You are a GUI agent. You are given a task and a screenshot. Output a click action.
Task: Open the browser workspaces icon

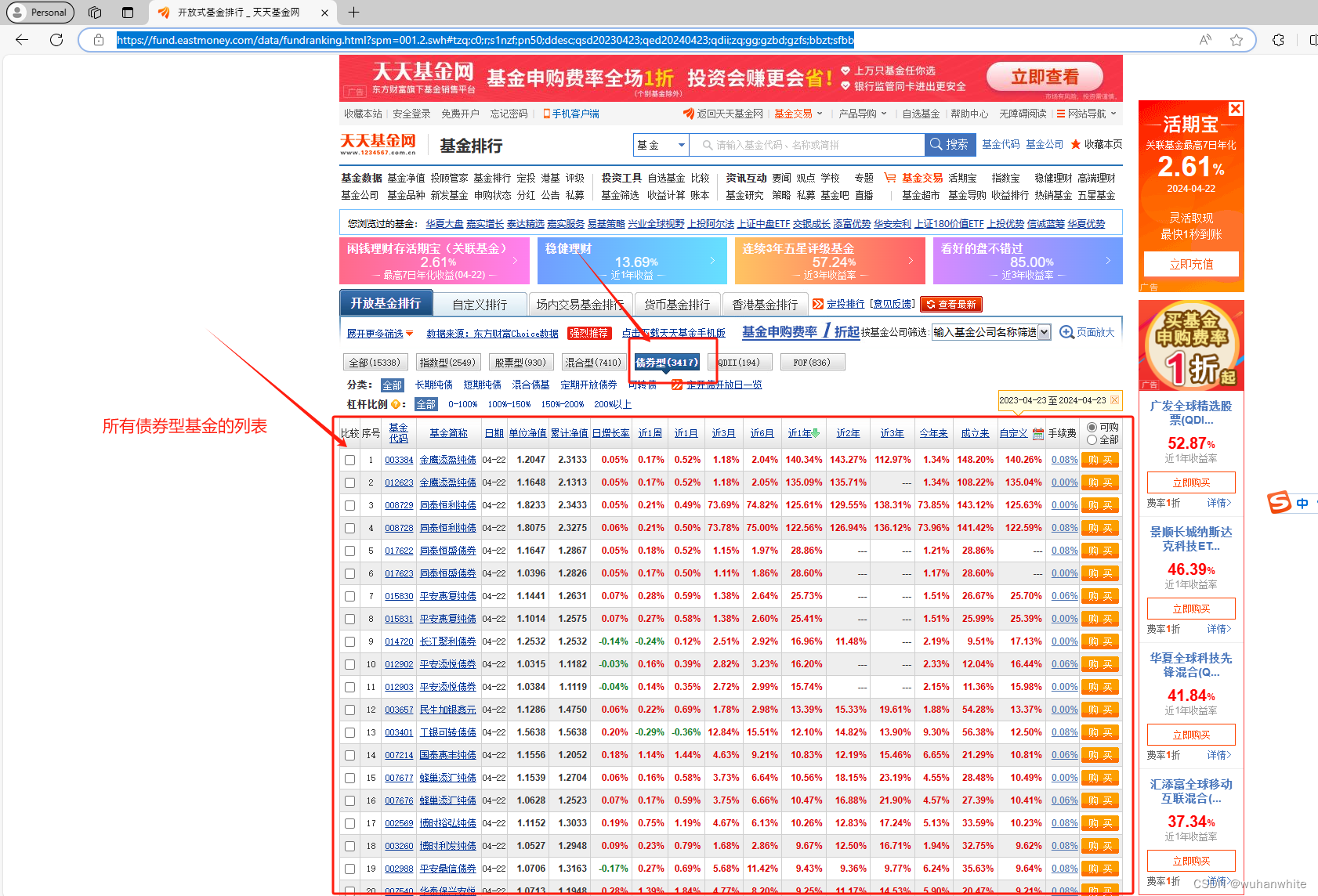95,13
